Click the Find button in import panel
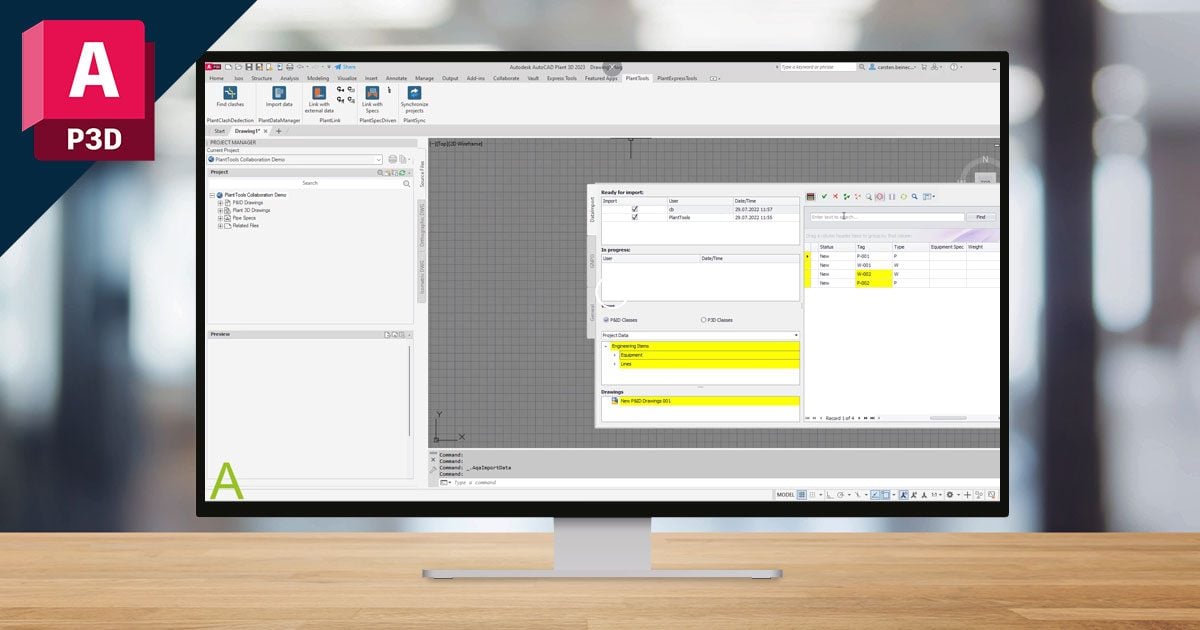The image size is (1200, 630). click(980, 217)
